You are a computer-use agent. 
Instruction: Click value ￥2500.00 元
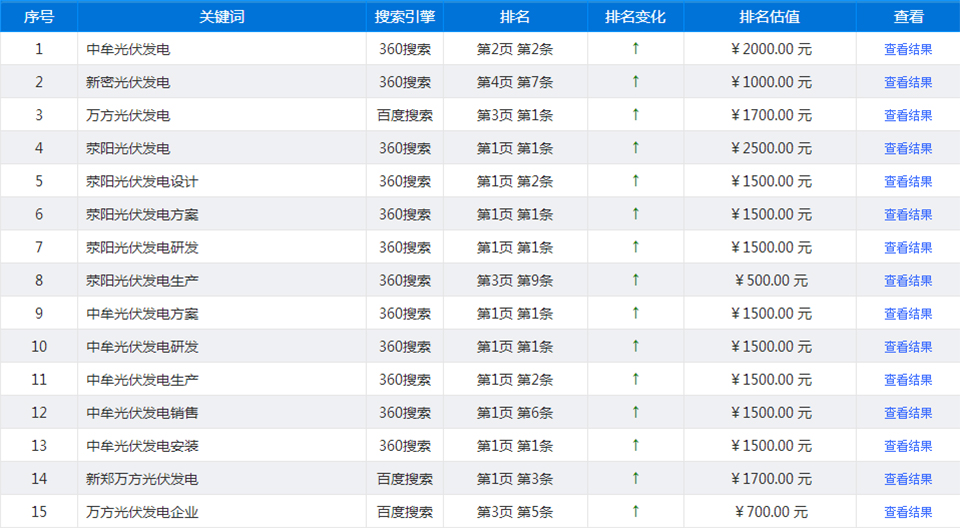pos(771,148)
